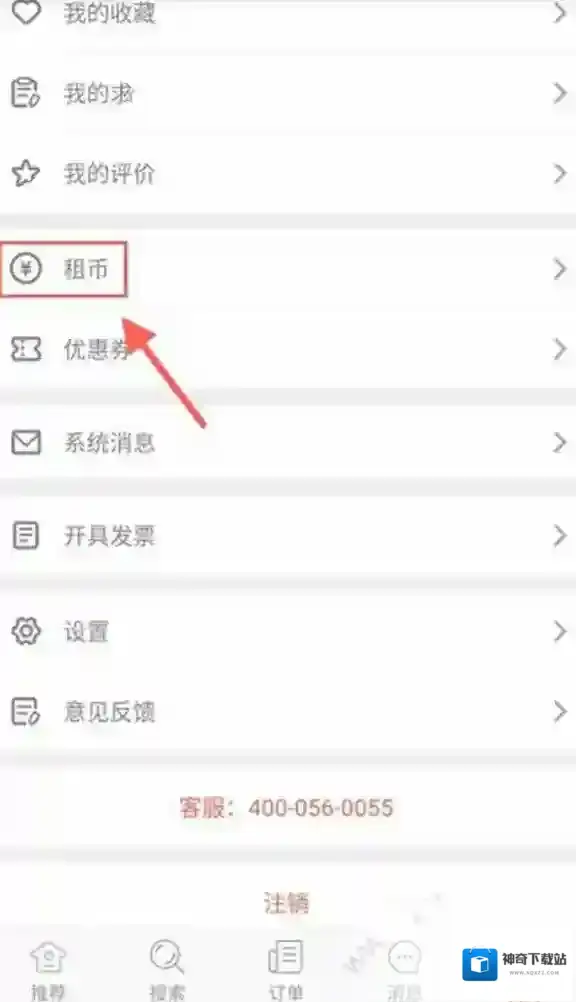
Task: Tap the feedback note icon for 意见反馈
Action: pos(26,711)
